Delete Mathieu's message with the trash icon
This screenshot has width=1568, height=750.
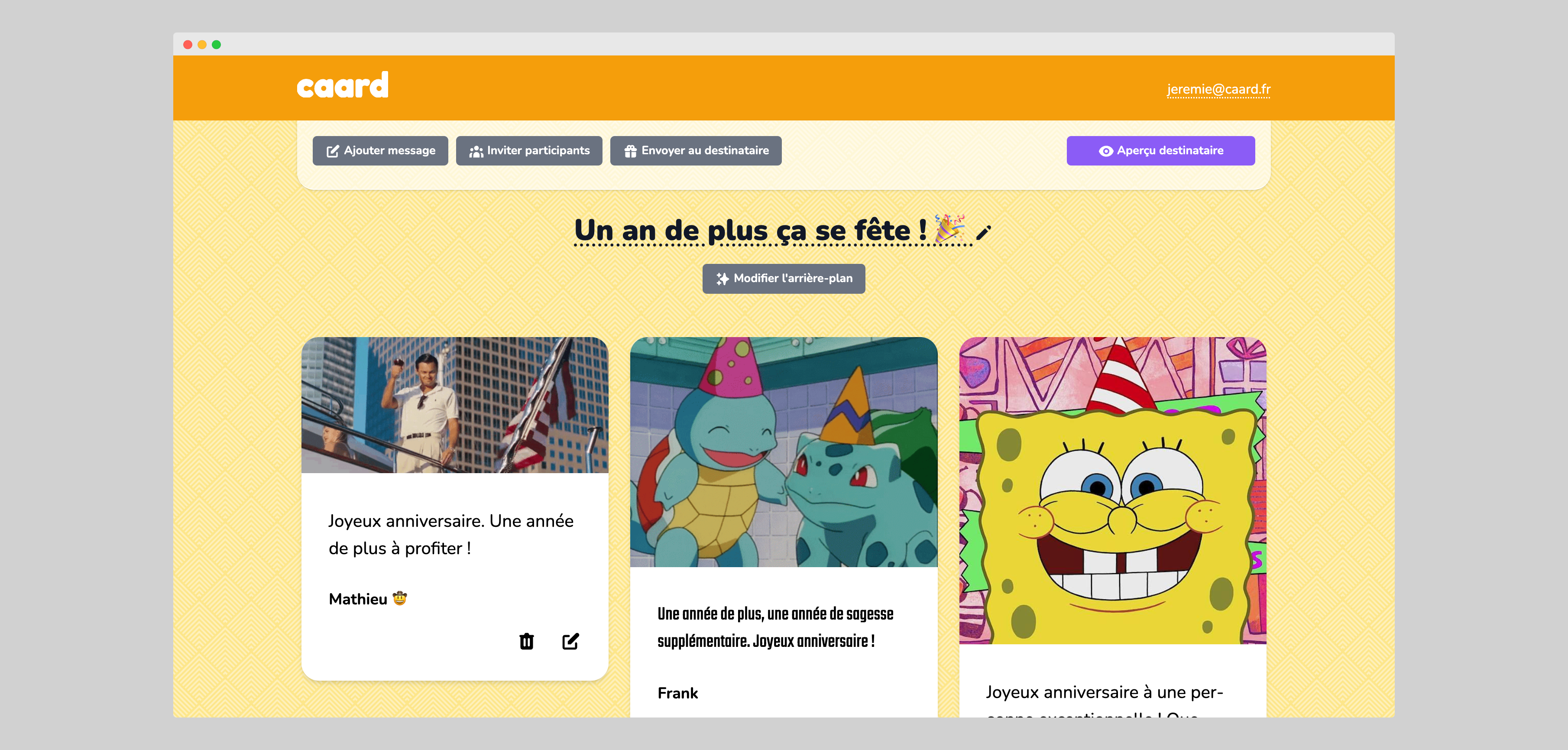tap(527, 641)
